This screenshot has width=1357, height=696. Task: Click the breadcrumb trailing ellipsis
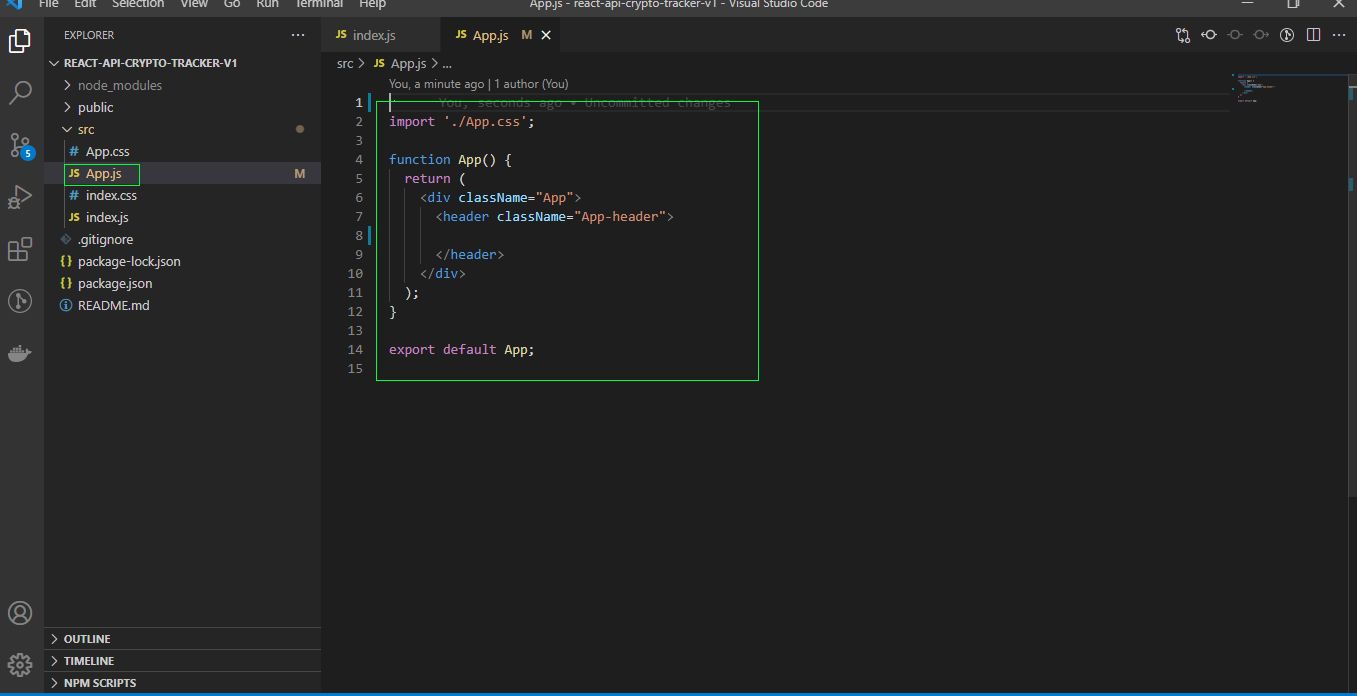point(447,63)
